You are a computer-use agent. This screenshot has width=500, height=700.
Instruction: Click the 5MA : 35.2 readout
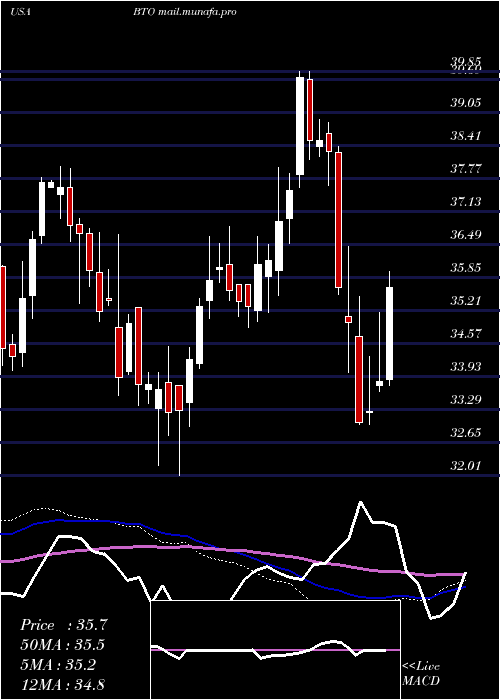click(x=58, y=665)
